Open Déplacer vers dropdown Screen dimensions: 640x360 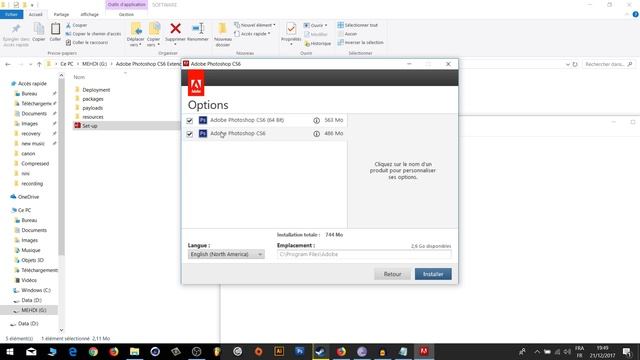click(x=136, y=35)
